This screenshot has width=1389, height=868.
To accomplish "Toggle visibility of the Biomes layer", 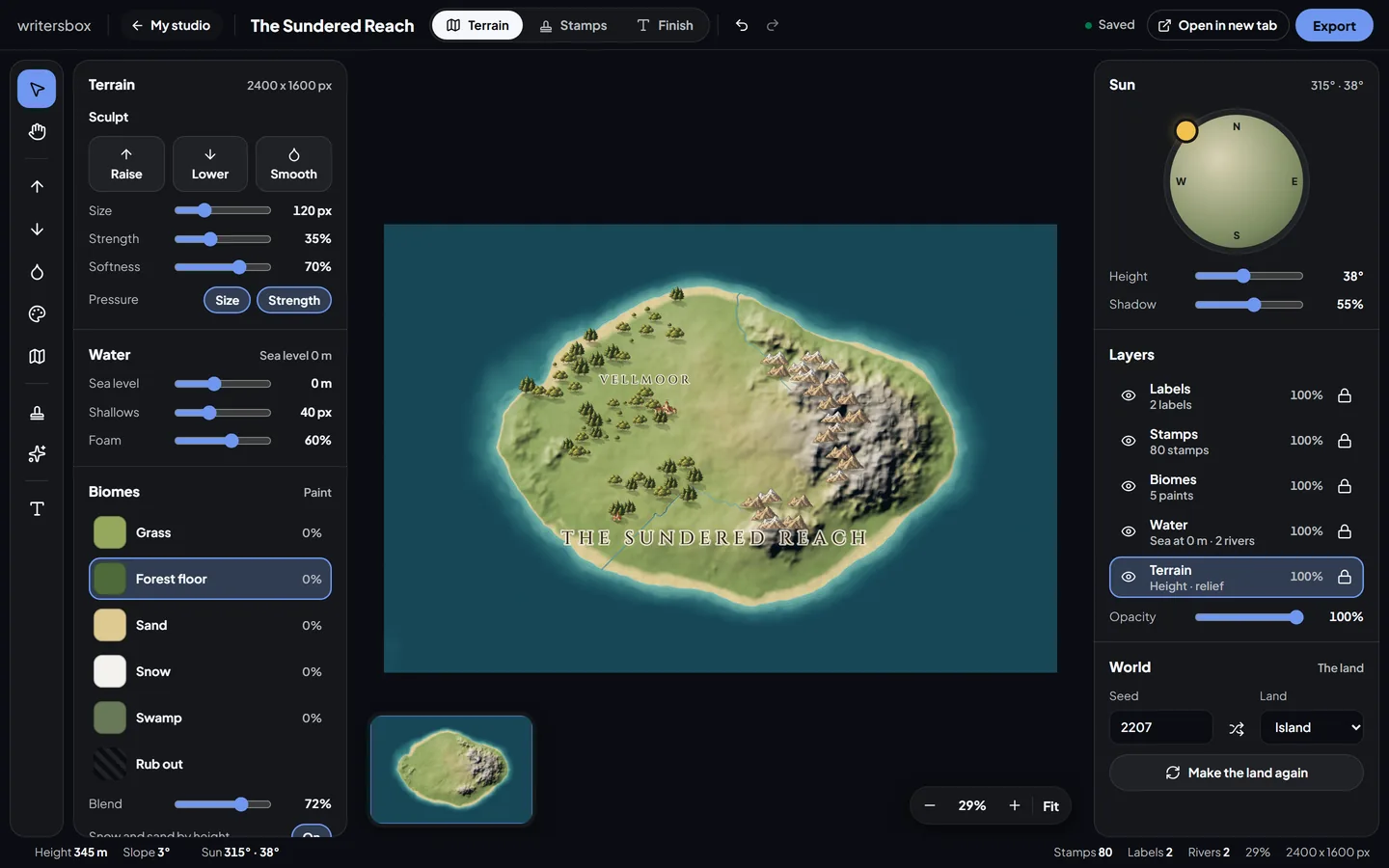I will pyautogui.click(x=1129, y=486).
